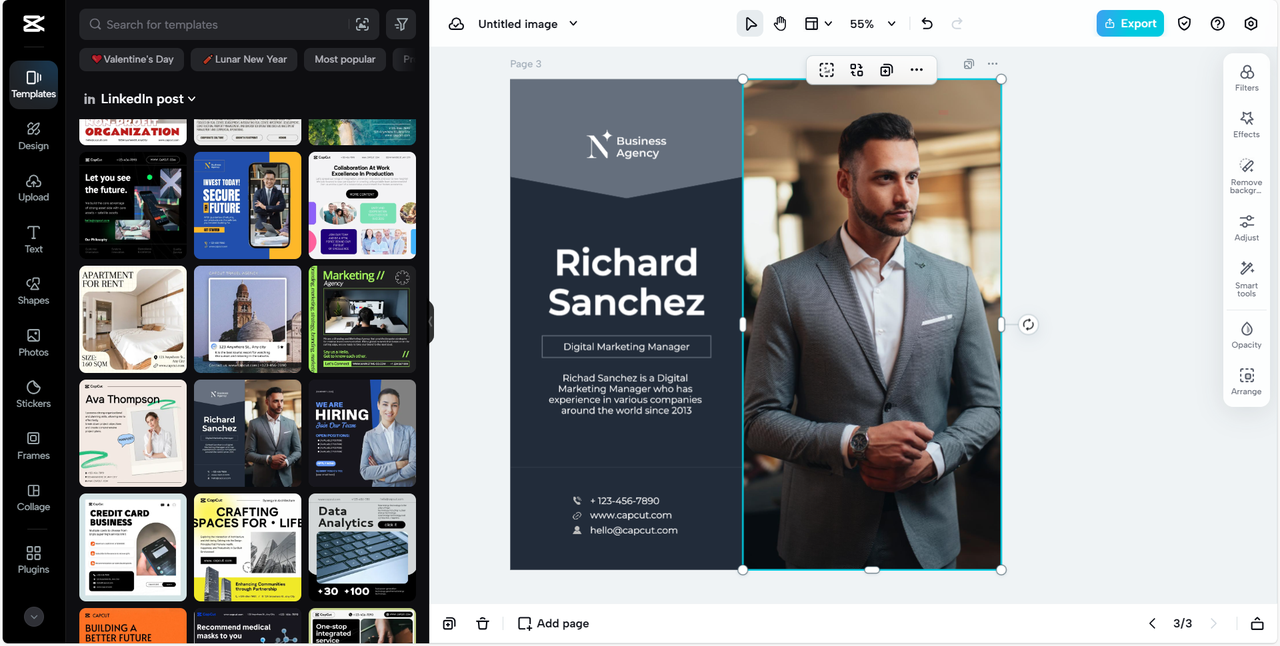The width and height of the screenshot is (1280, 646).
Task: Open the shield privacy icon
Action: (1184, 24)
